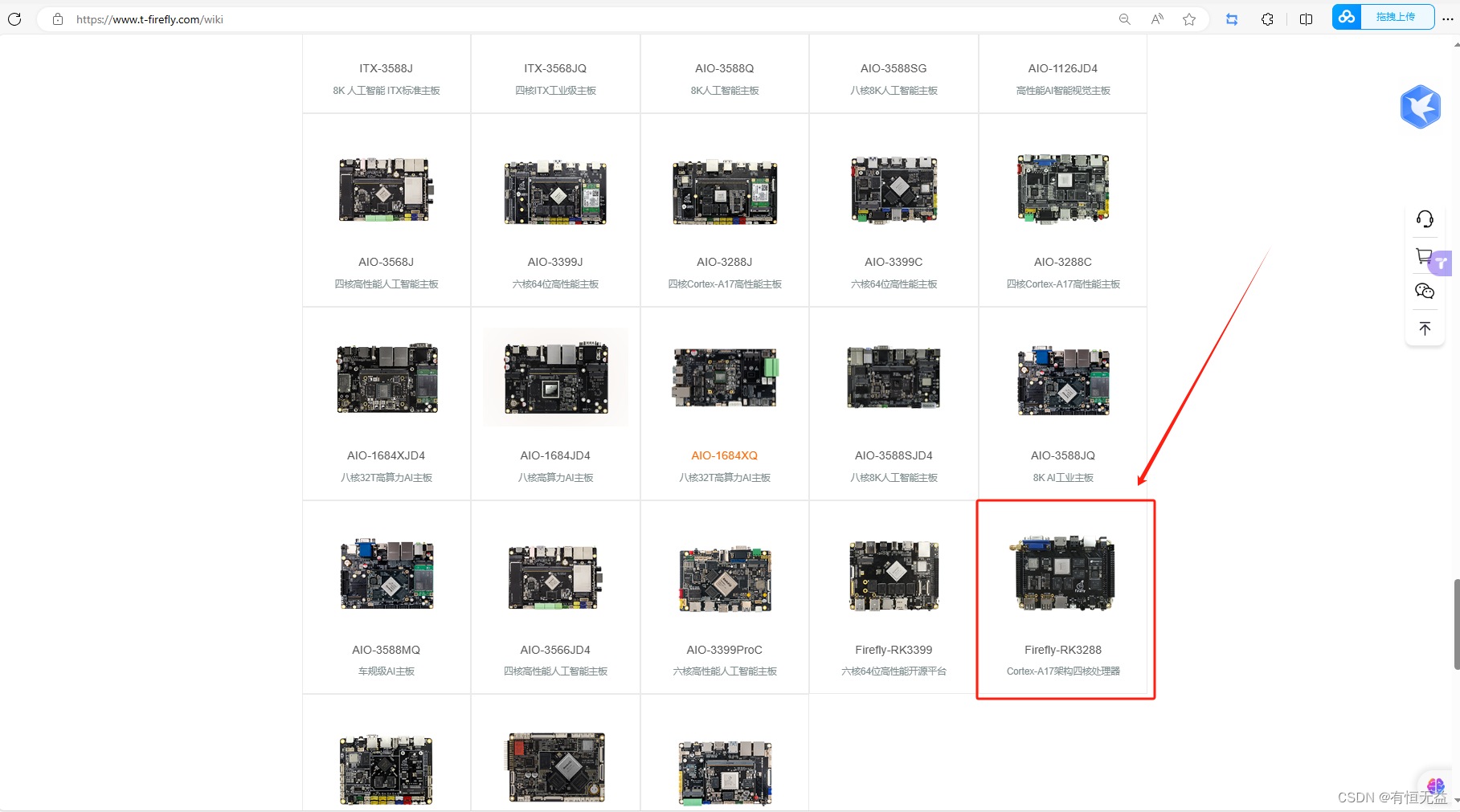This screenshot has width=1460, height=812.
Task: Select the AIO-1684XJD4 board image
Action: coord(387,377)
